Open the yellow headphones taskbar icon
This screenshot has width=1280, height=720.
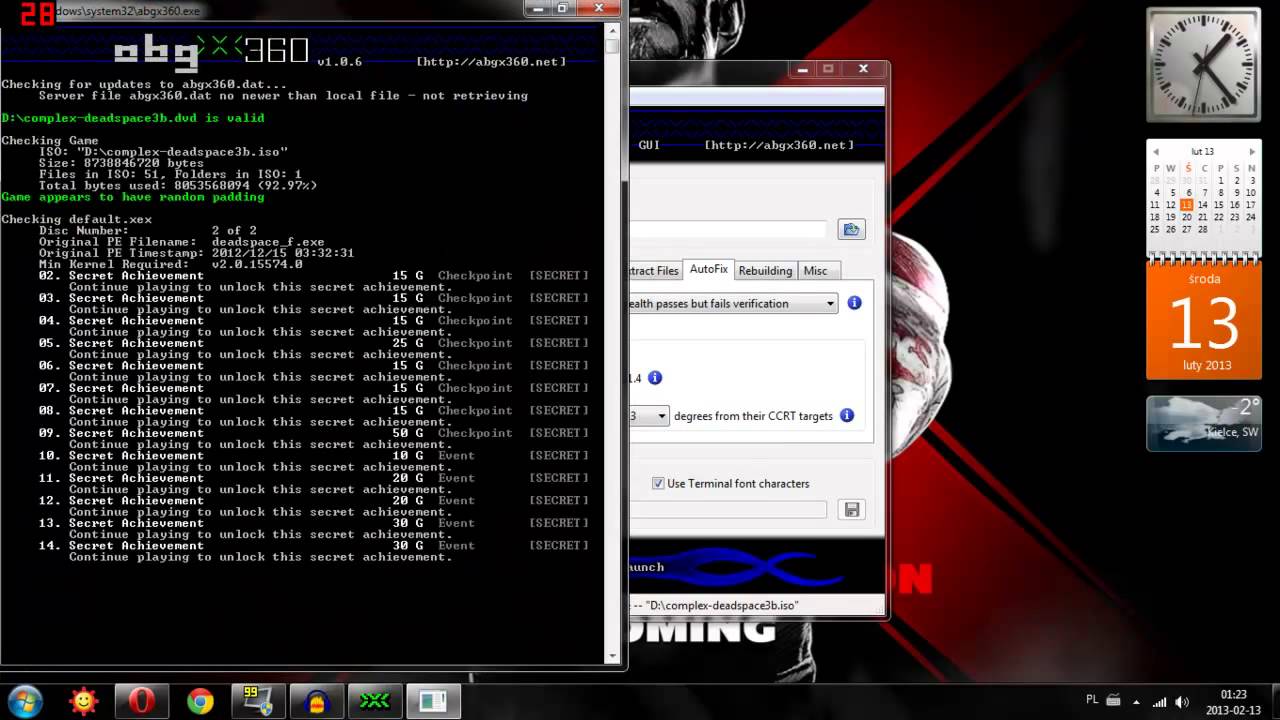pyautogui.click(x=316, y=702)
